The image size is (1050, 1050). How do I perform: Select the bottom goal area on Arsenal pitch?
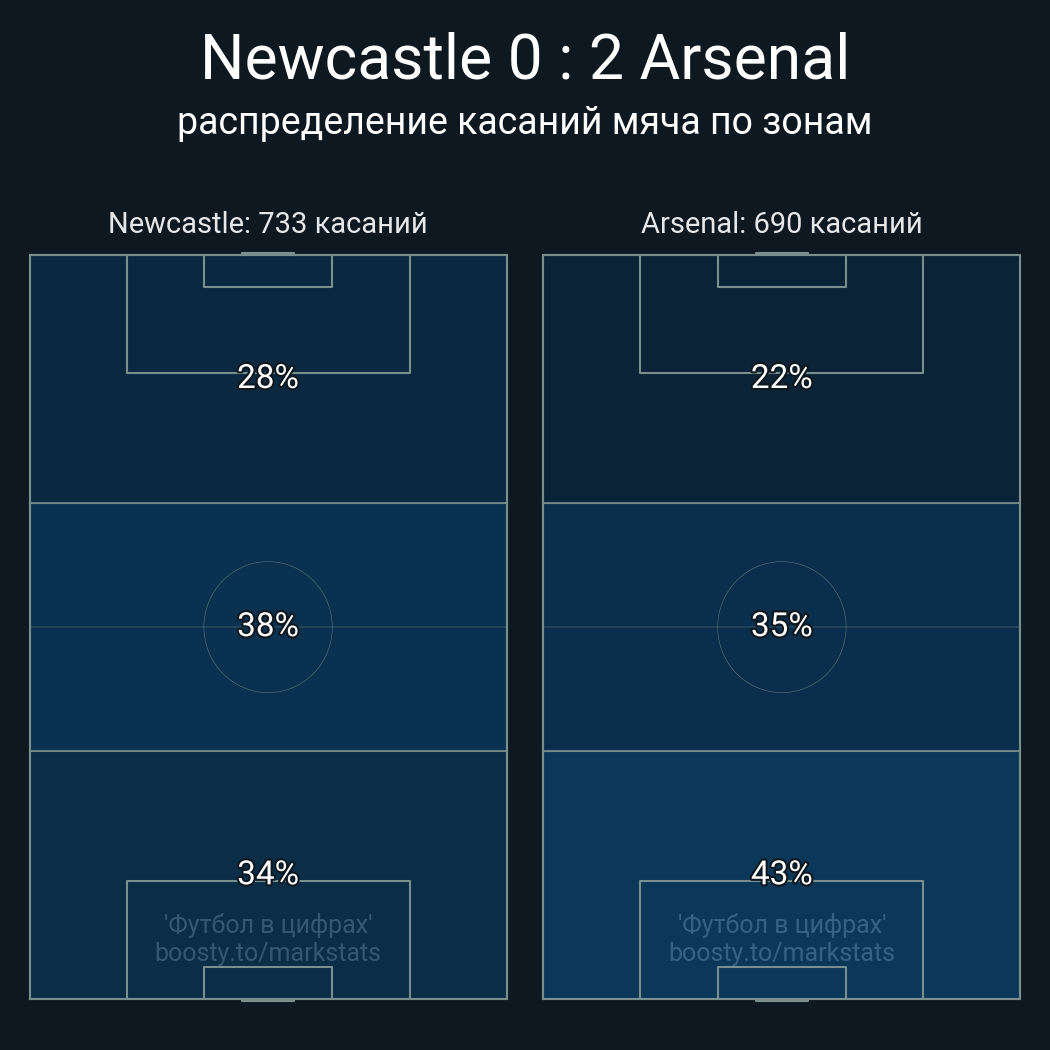point(781,982)
